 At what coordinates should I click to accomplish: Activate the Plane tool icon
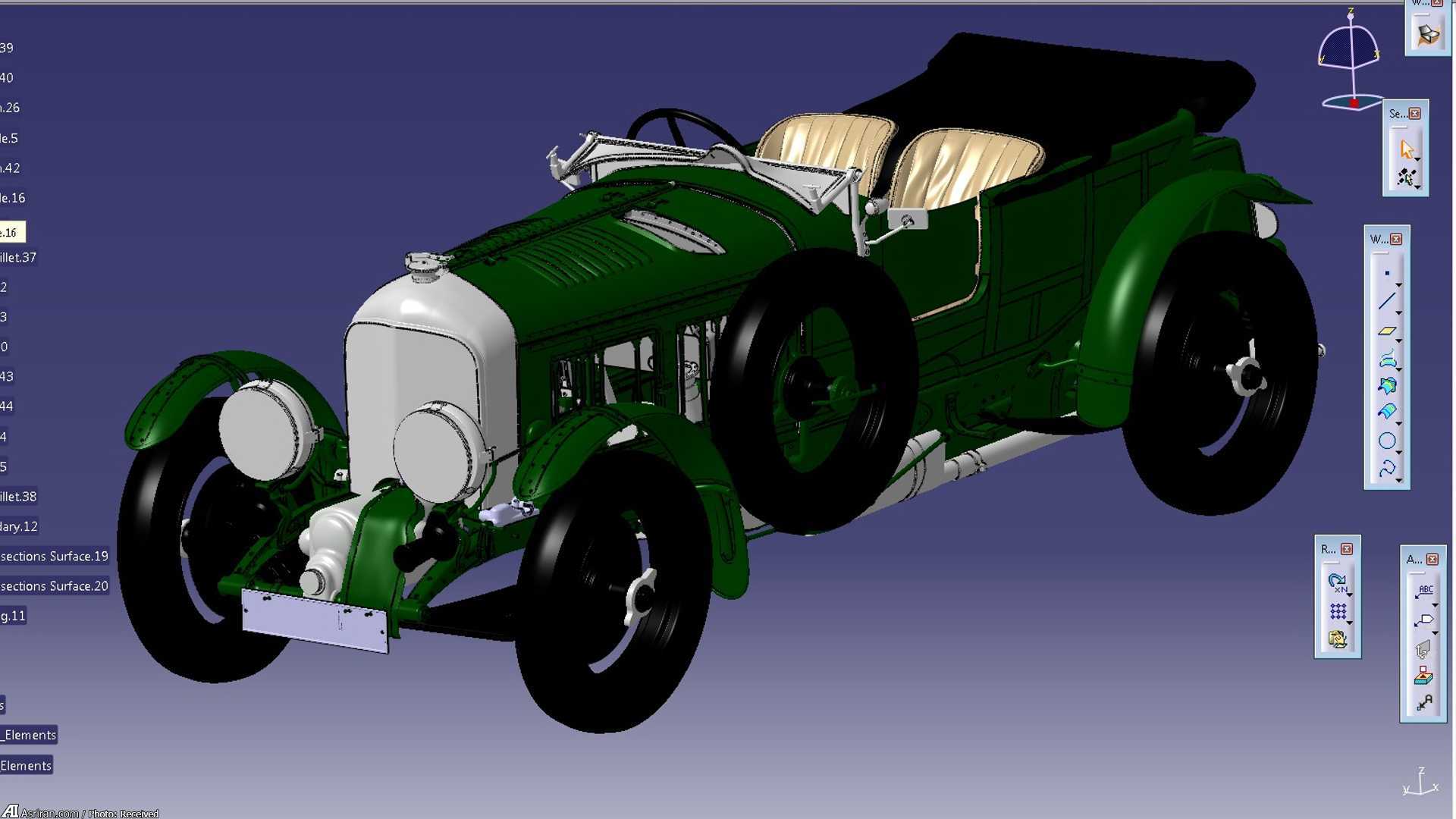pos(1387,330)
